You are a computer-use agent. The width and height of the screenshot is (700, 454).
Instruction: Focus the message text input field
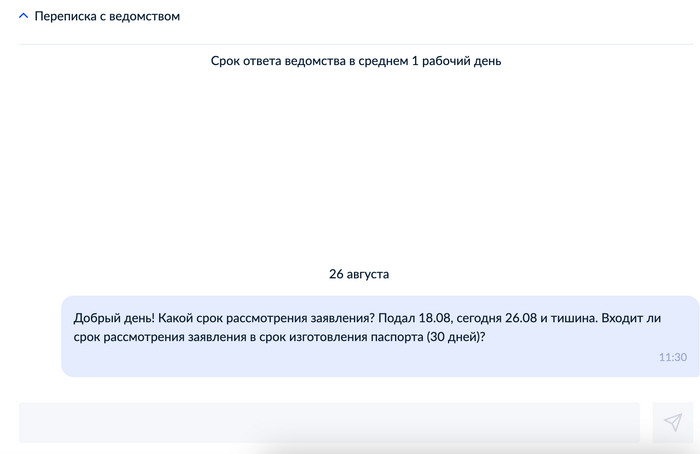click(329, 422)
